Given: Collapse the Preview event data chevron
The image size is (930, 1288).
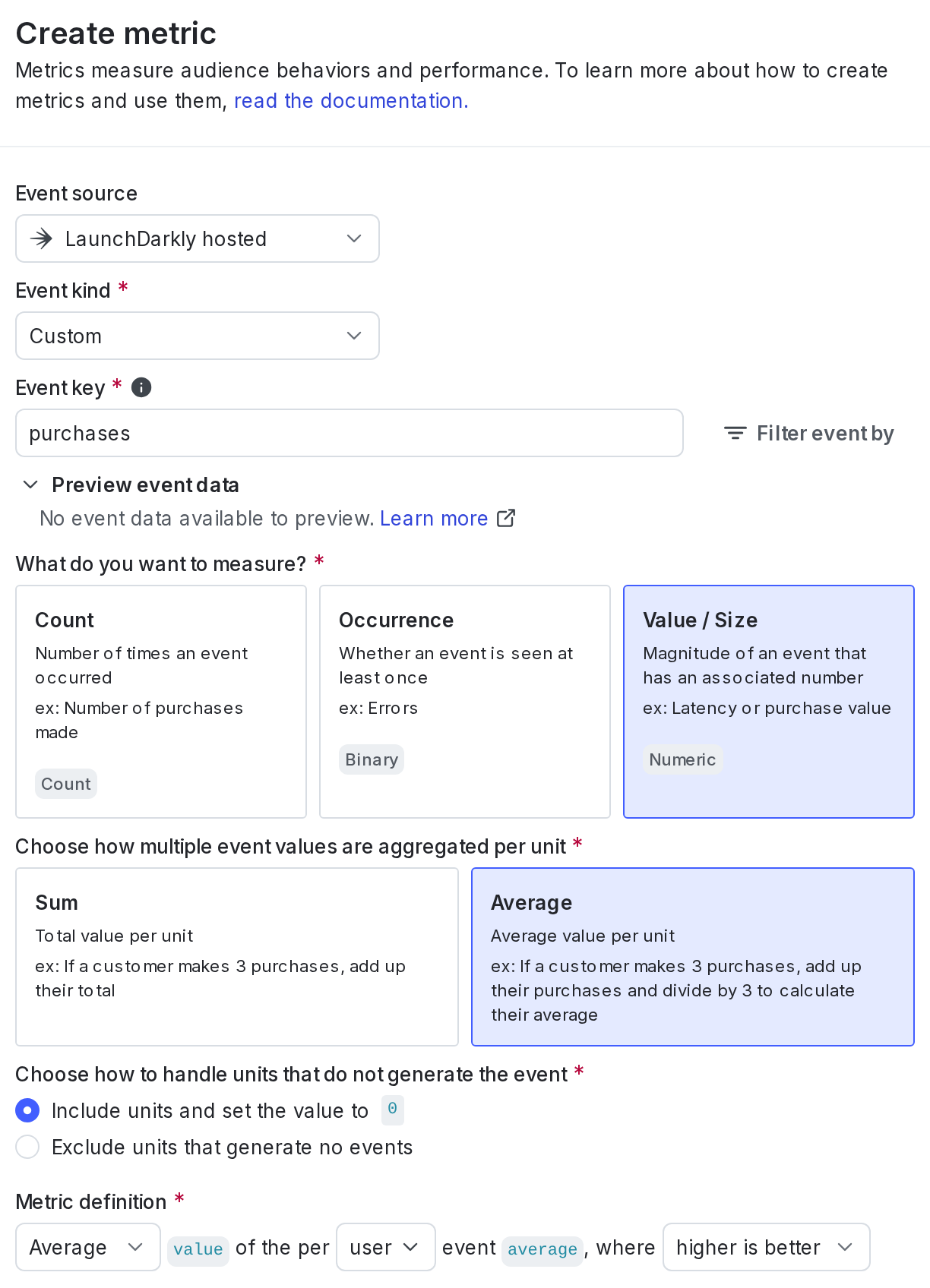Looking at the screenshot, I should [30, 485].
